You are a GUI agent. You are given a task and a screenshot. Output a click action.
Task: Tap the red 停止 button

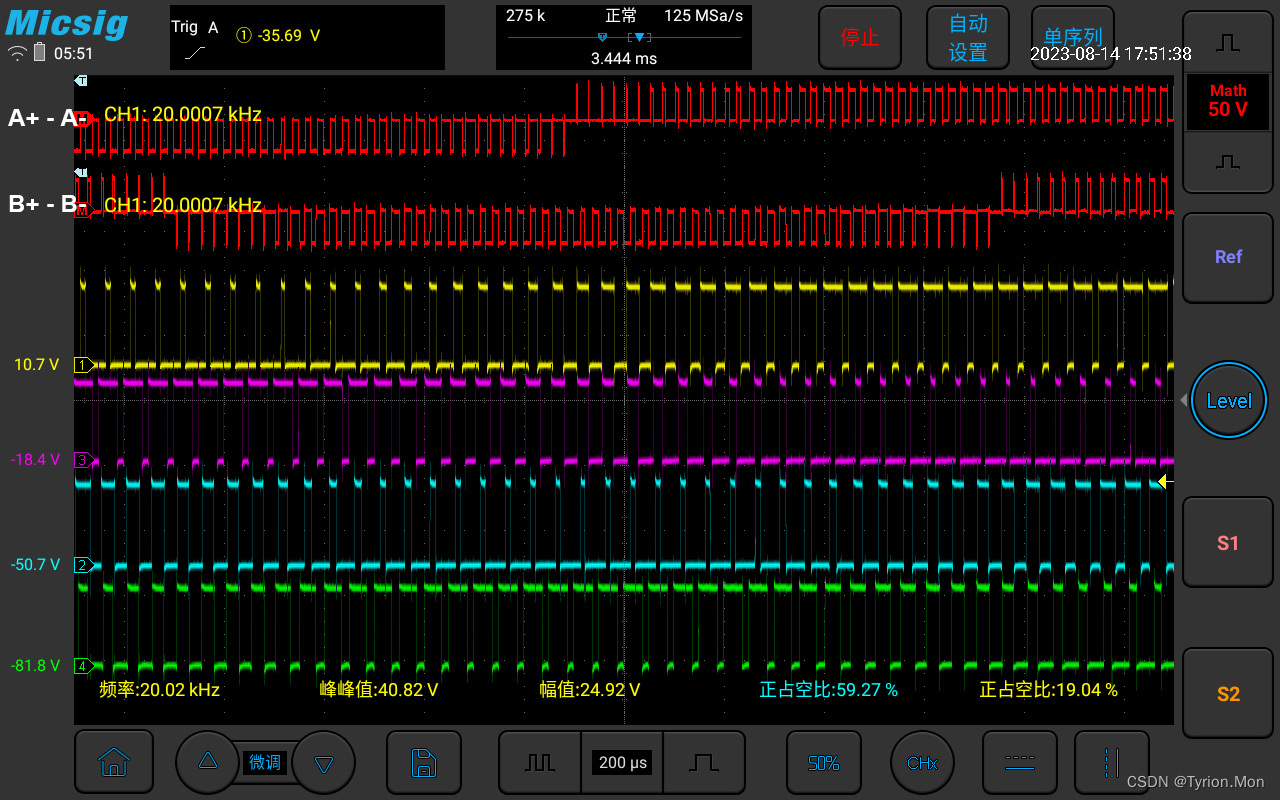tap(860, 37)
